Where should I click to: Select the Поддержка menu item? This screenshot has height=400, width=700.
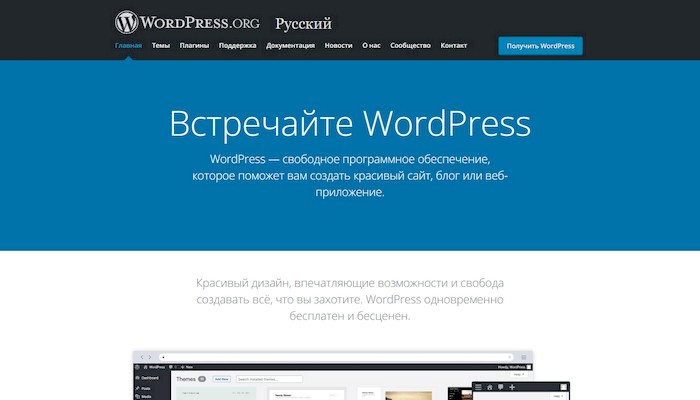238,45
